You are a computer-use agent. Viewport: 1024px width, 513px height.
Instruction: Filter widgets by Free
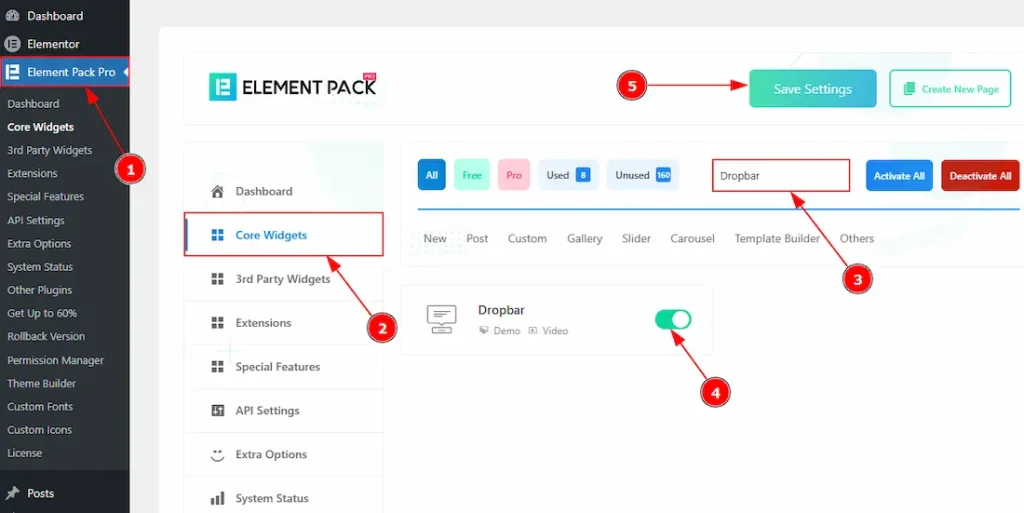(472, 175)
